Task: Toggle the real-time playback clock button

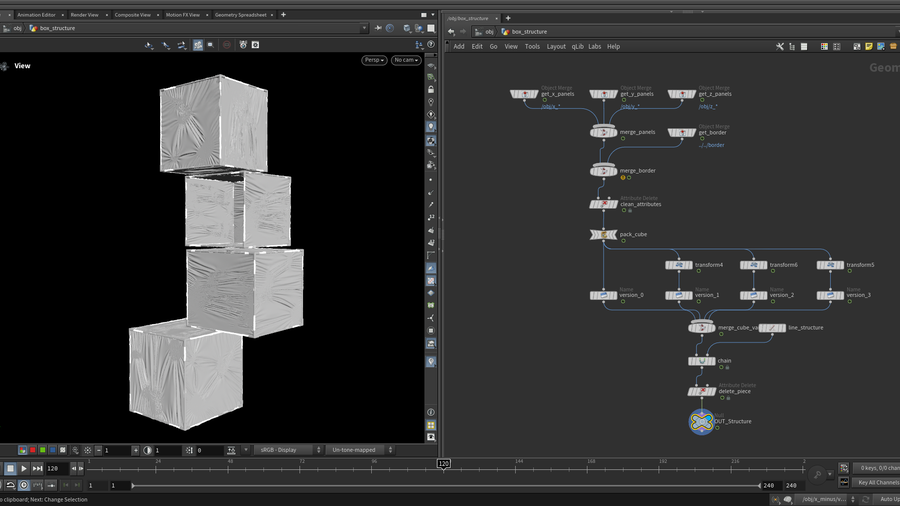Action: click(24, 485)
